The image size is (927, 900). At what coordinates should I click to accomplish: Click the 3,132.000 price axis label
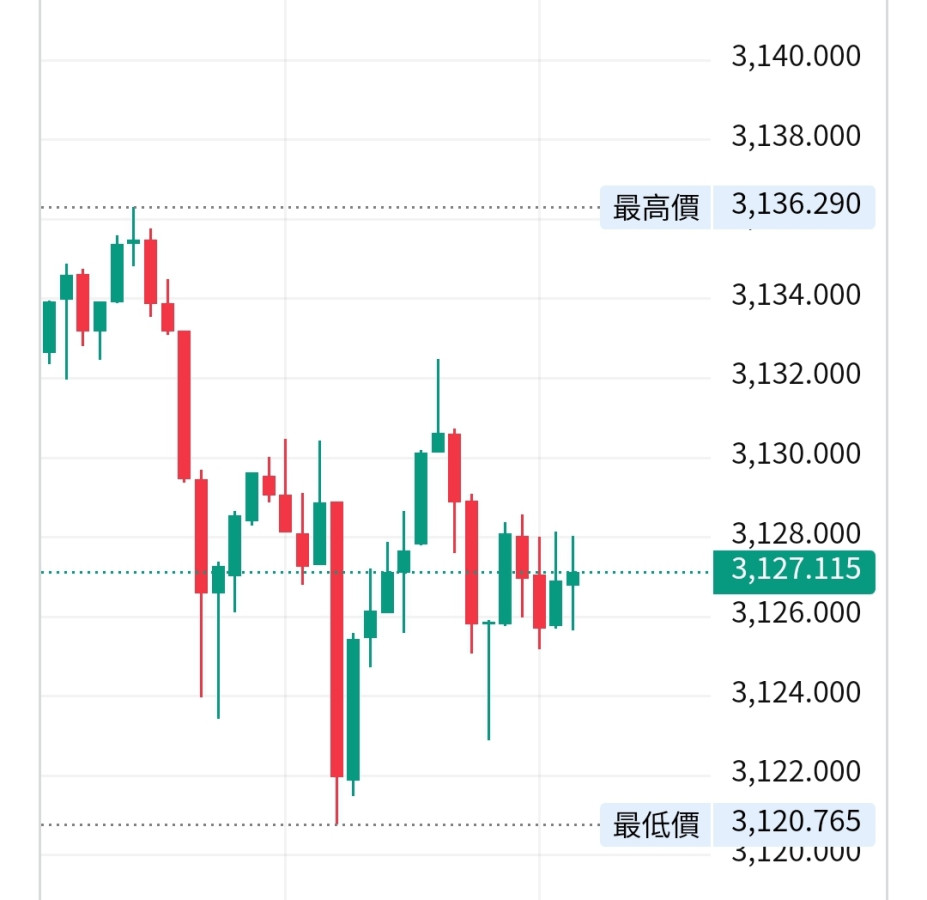(x=795, y=374)
